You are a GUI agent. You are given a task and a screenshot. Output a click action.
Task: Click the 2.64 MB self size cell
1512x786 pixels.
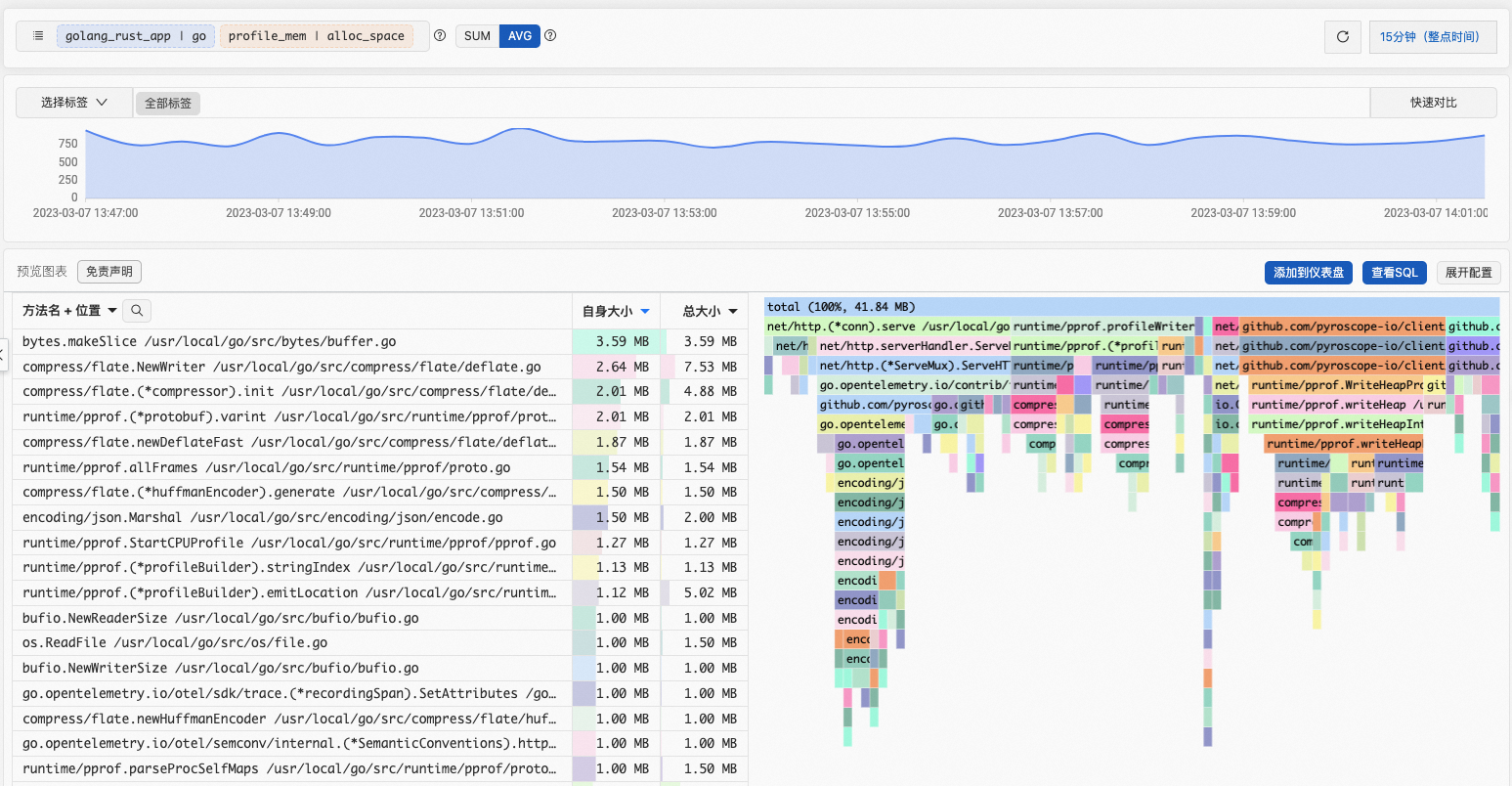pyautogui.click(x=617, y=367)
